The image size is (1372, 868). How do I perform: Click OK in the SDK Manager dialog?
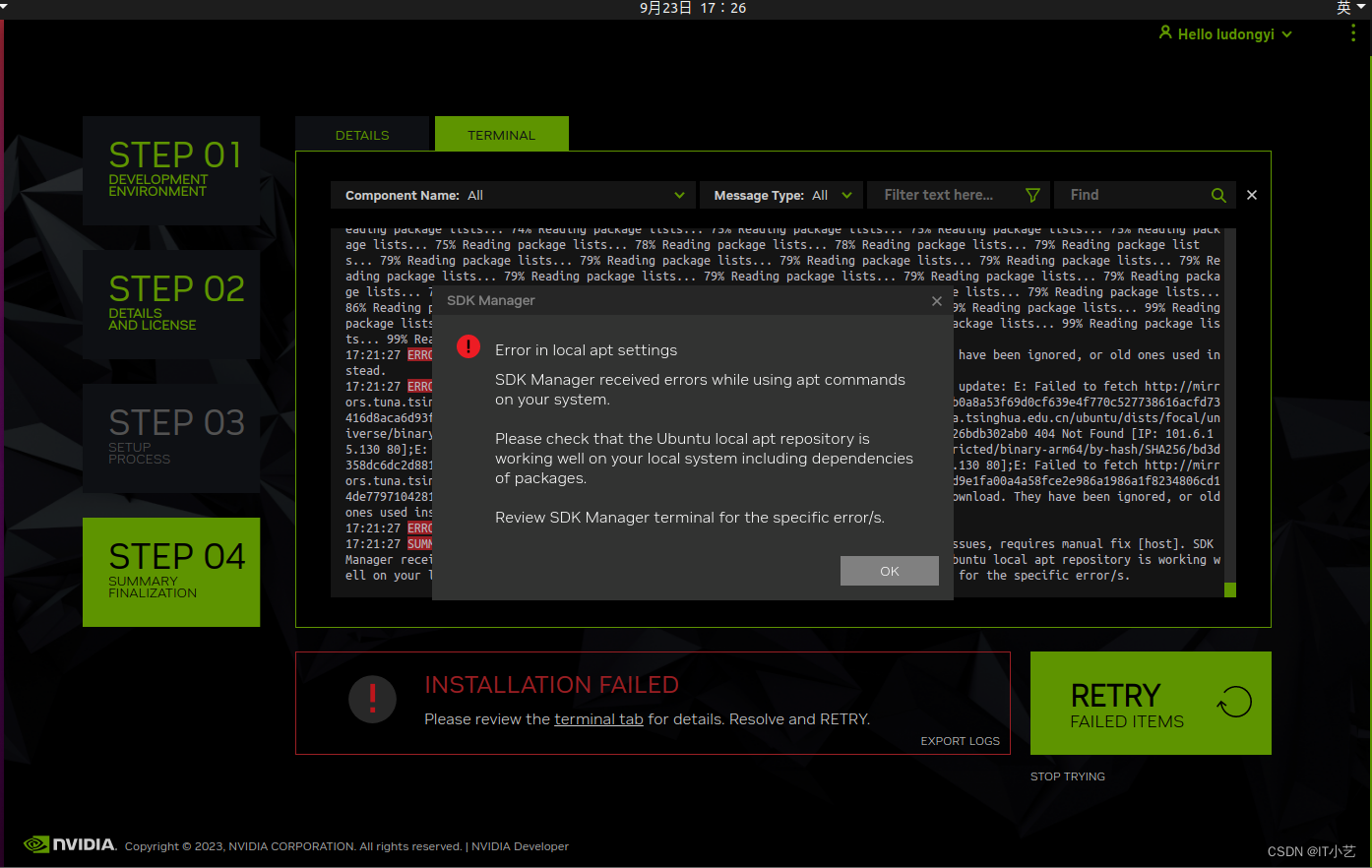point(889,571)
